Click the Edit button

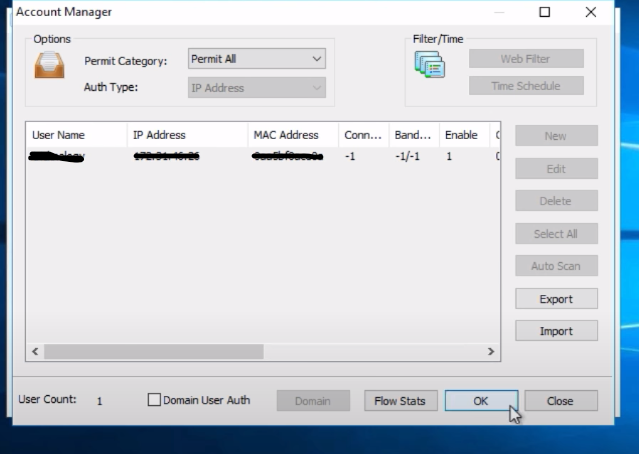point(556,169)
